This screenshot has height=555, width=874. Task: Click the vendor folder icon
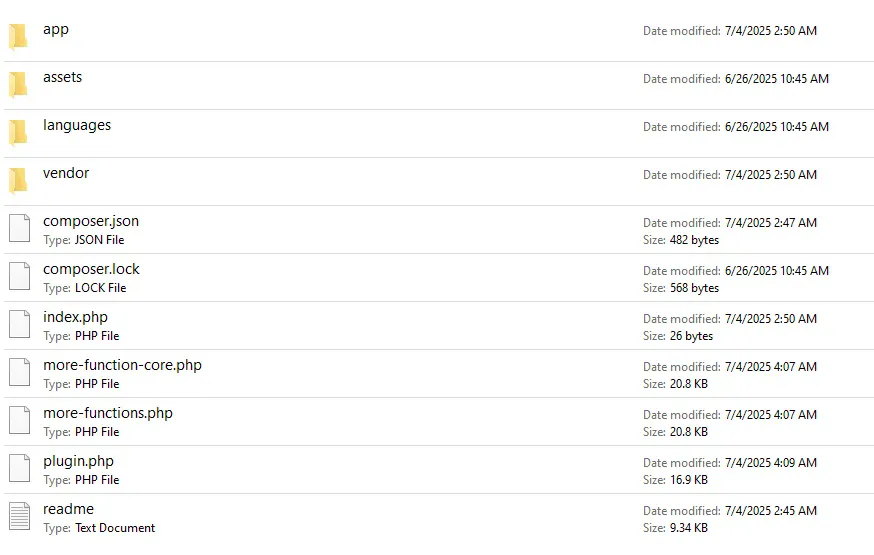tap(18, 181)
